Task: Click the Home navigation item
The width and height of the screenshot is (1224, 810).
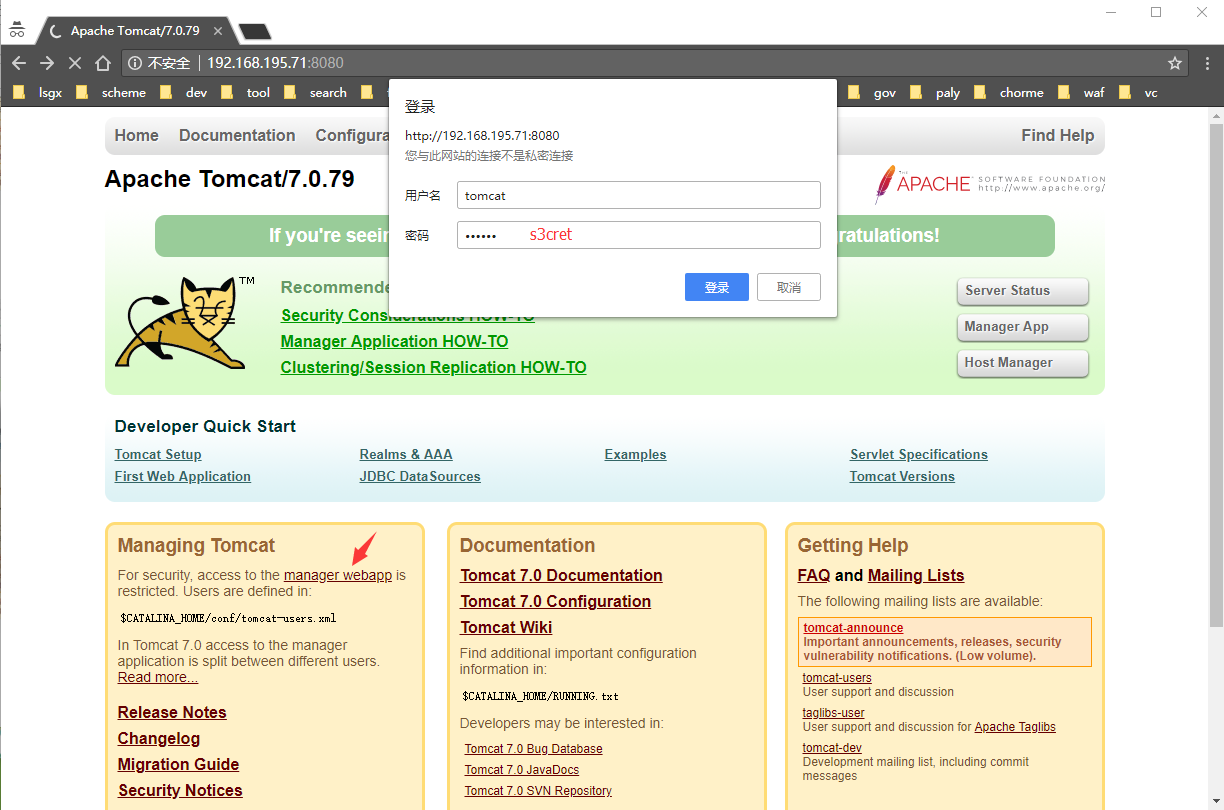Action: click(x=136, y=135)
